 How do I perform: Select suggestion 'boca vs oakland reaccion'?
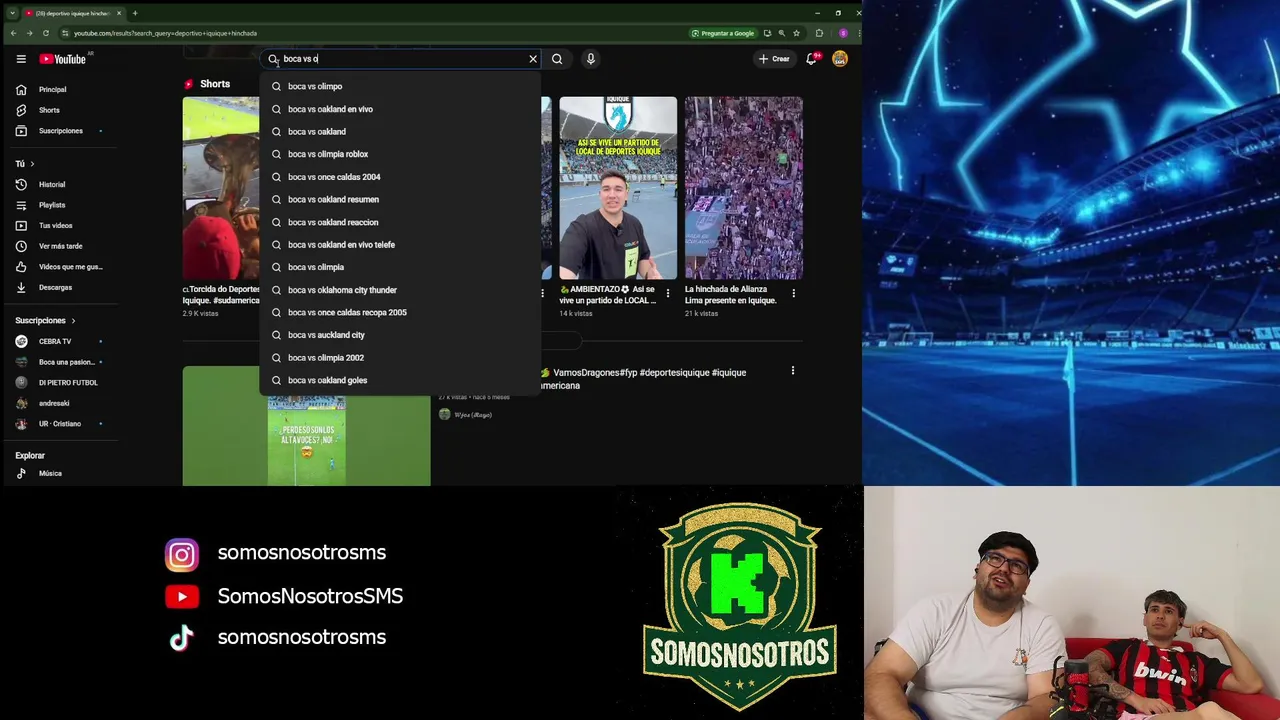pos(400,222)
